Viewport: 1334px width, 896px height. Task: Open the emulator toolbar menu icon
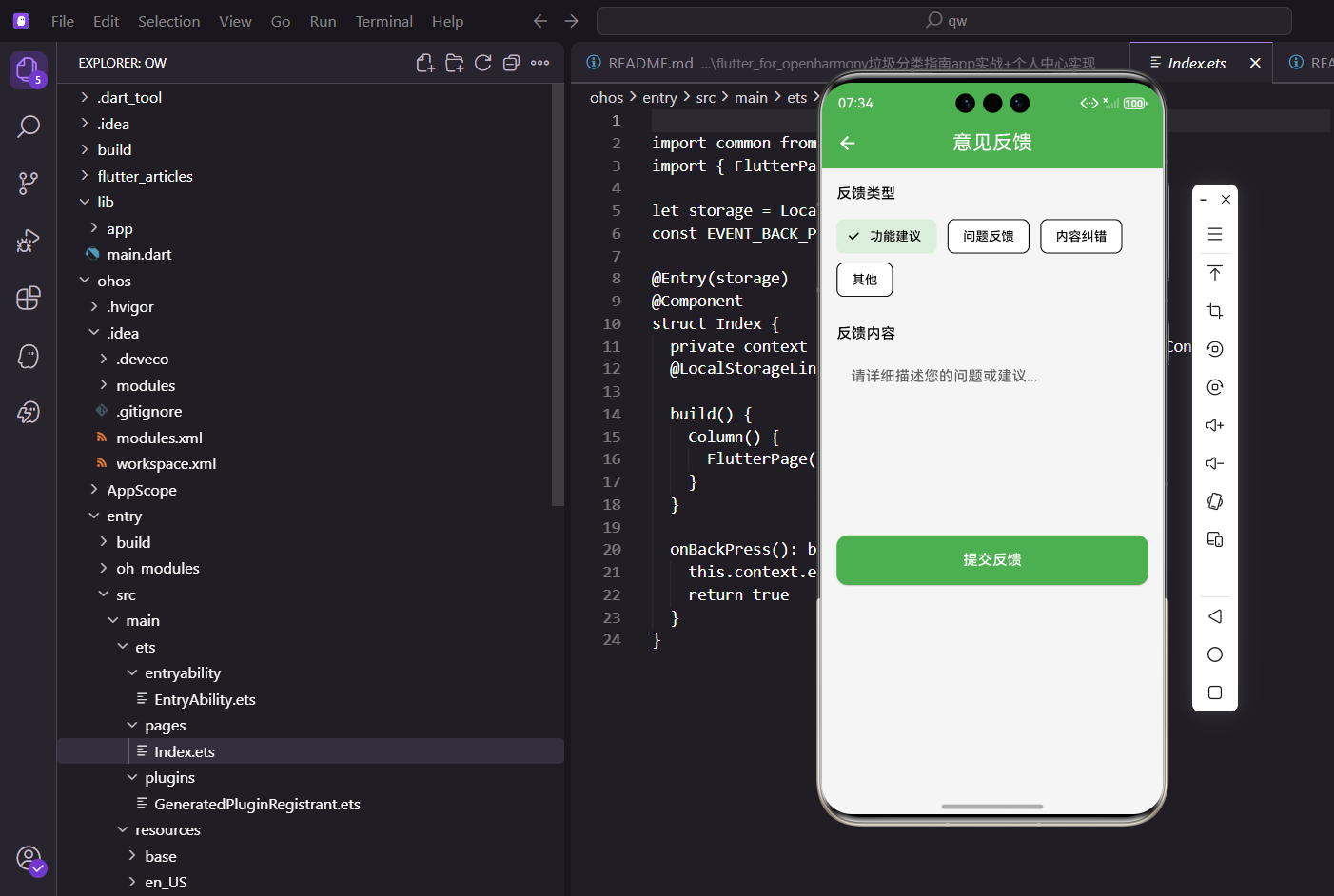coord(1215,234)
